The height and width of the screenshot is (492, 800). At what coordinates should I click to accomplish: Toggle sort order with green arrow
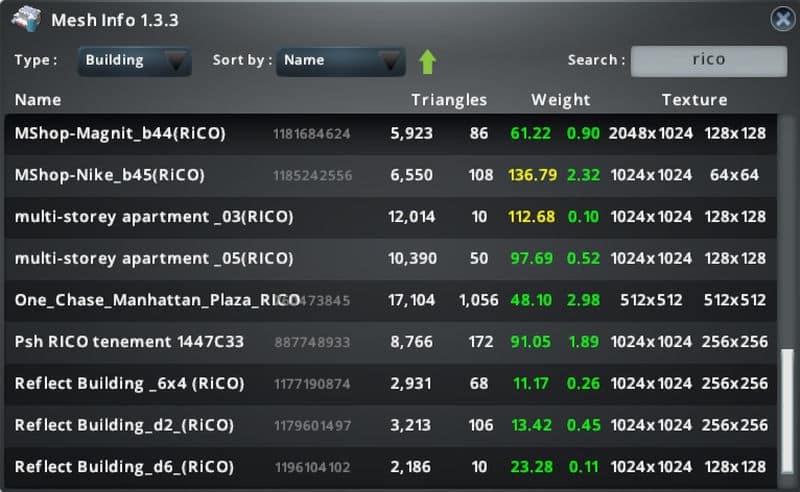(427, 61)
